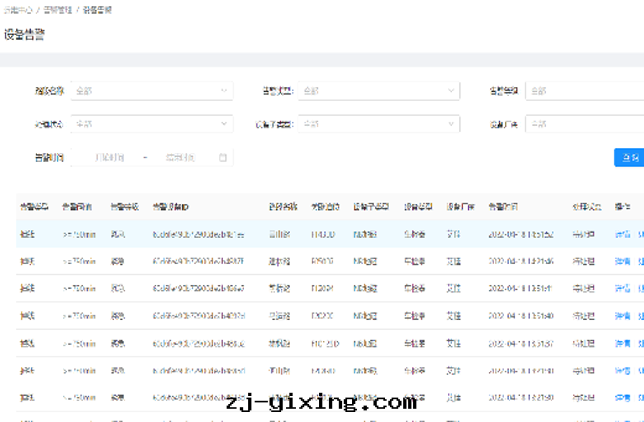644x422 pixels.
Task: Click the 告警时间 column header in the table
Action: pos(503,207)
